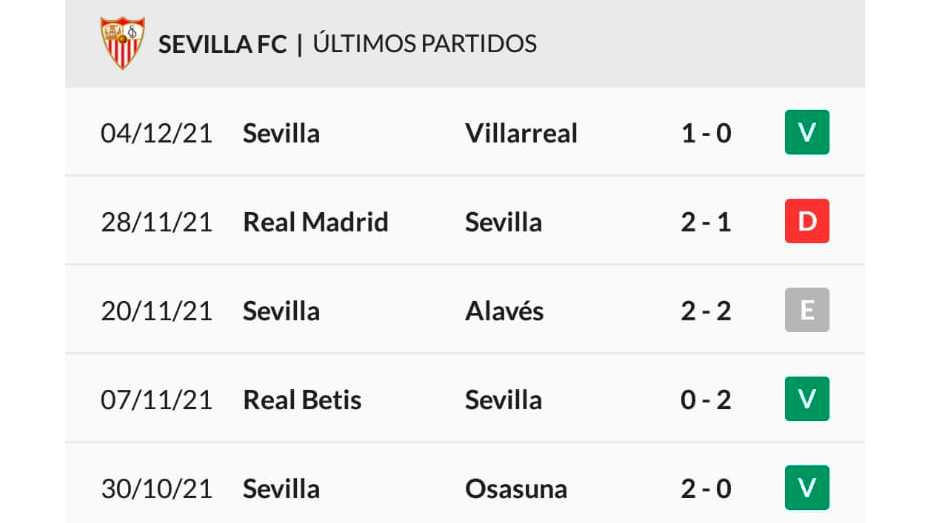Click the green V badge for Osasuna match
This screenshot has width=930, height=523.
[x=807, y=488]
